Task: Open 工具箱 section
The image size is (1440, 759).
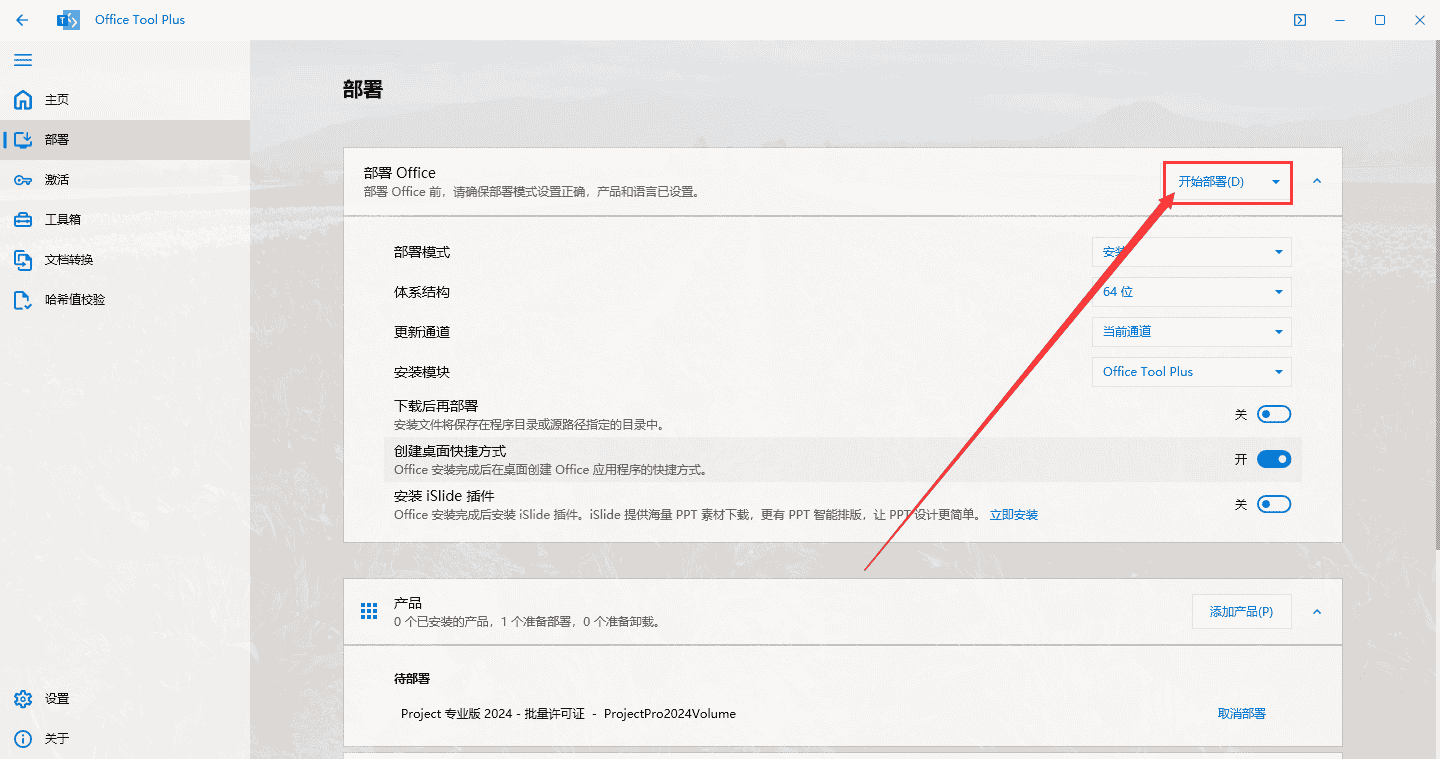Action: (x=125, y=220)
